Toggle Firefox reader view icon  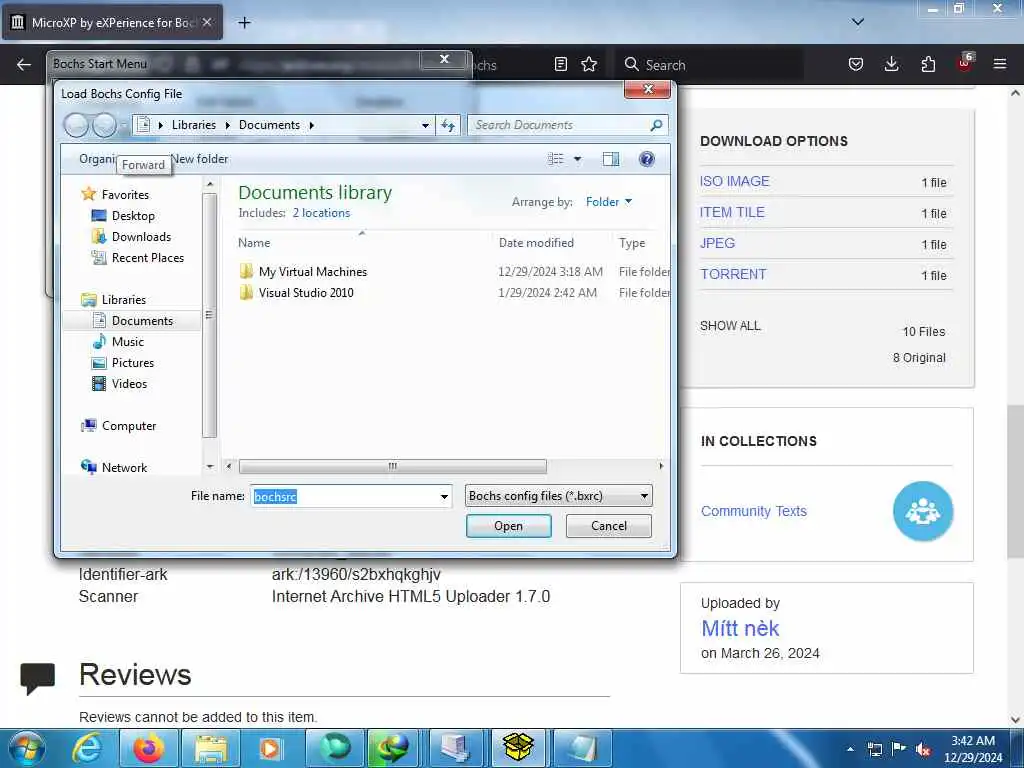560,65
